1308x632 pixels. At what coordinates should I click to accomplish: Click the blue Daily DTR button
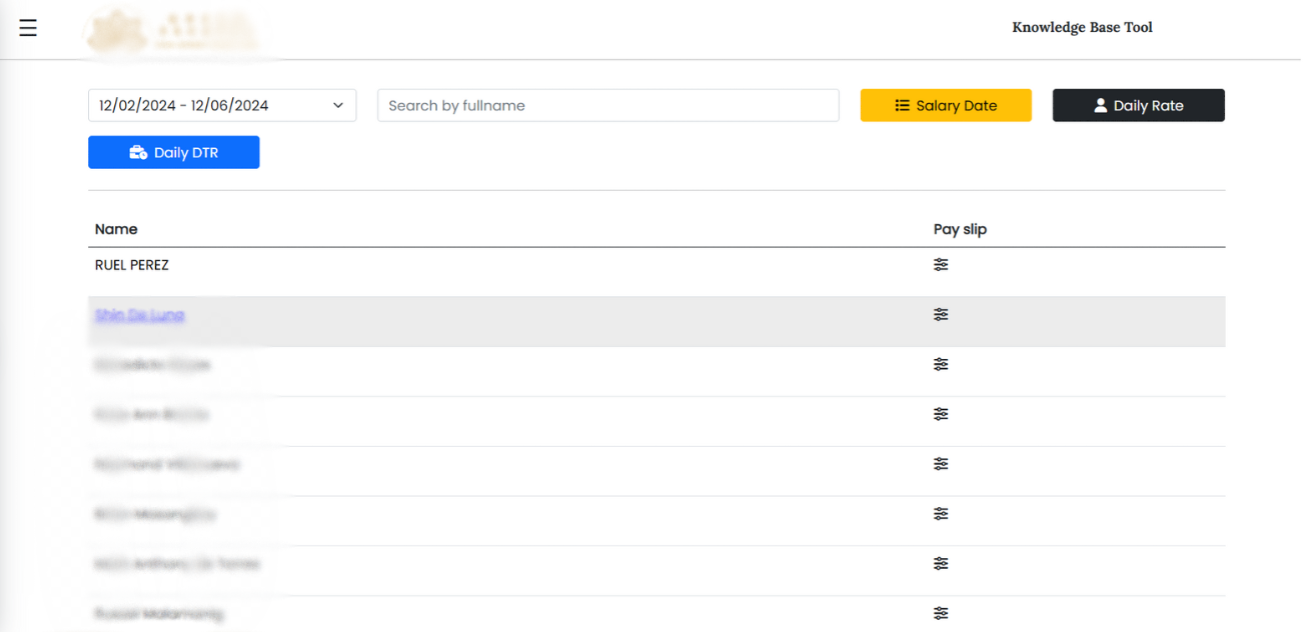(174, 153)
